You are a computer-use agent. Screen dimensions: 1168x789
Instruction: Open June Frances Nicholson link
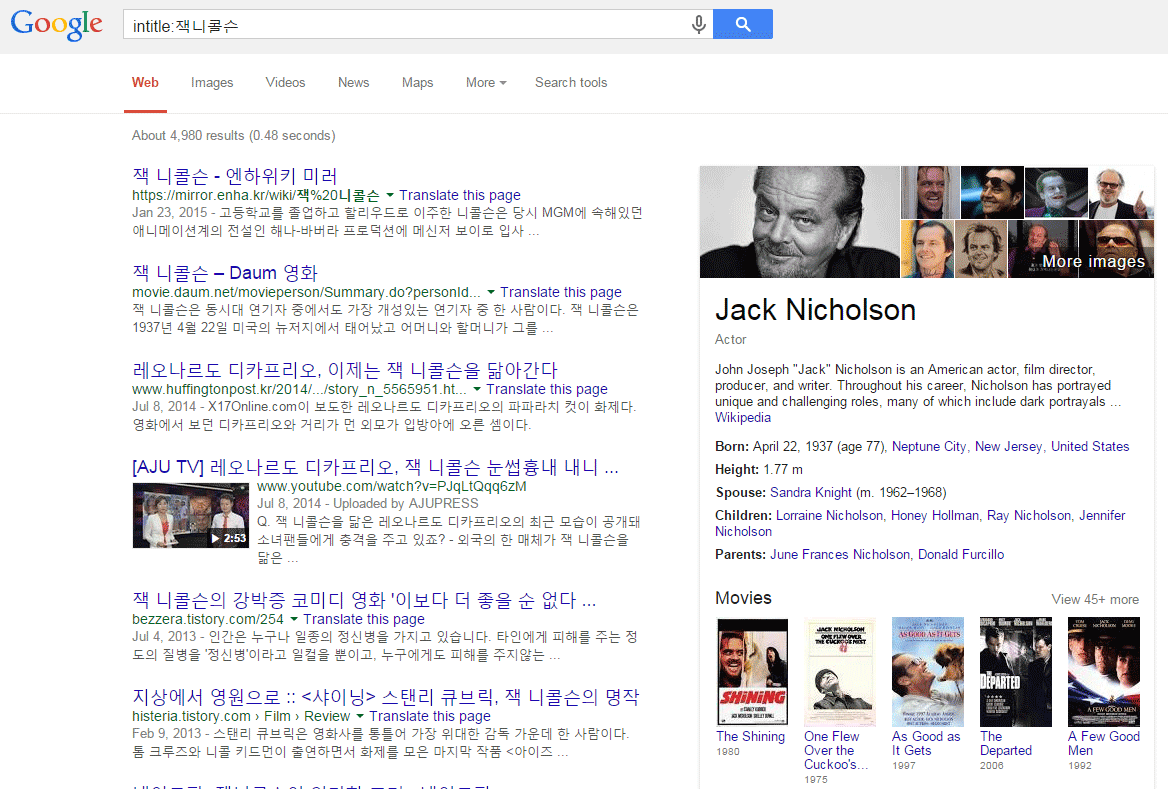pyautogui.click(x=840, y=554)
